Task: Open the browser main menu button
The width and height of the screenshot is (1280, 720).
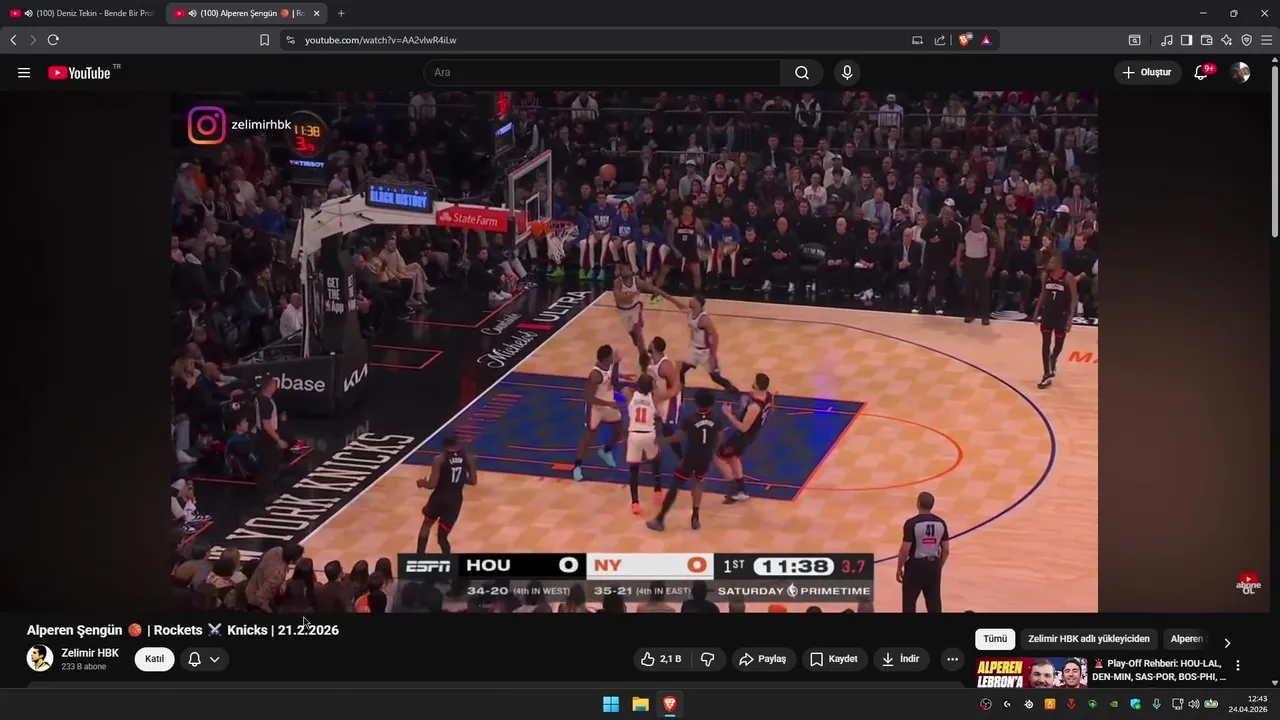Action: [x=1267, y=40]
